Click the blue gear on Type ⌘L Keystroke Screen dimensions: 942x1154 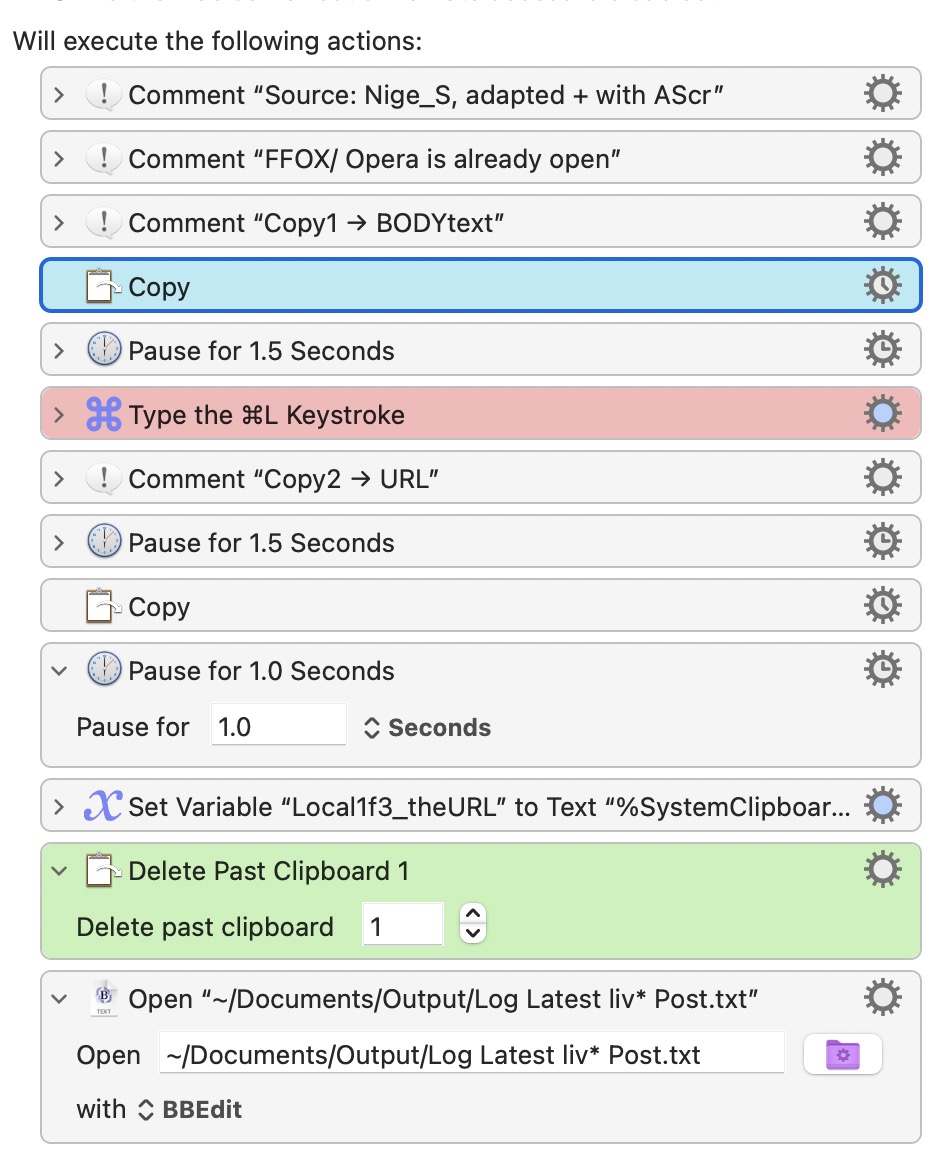click(x=881, y=415)
